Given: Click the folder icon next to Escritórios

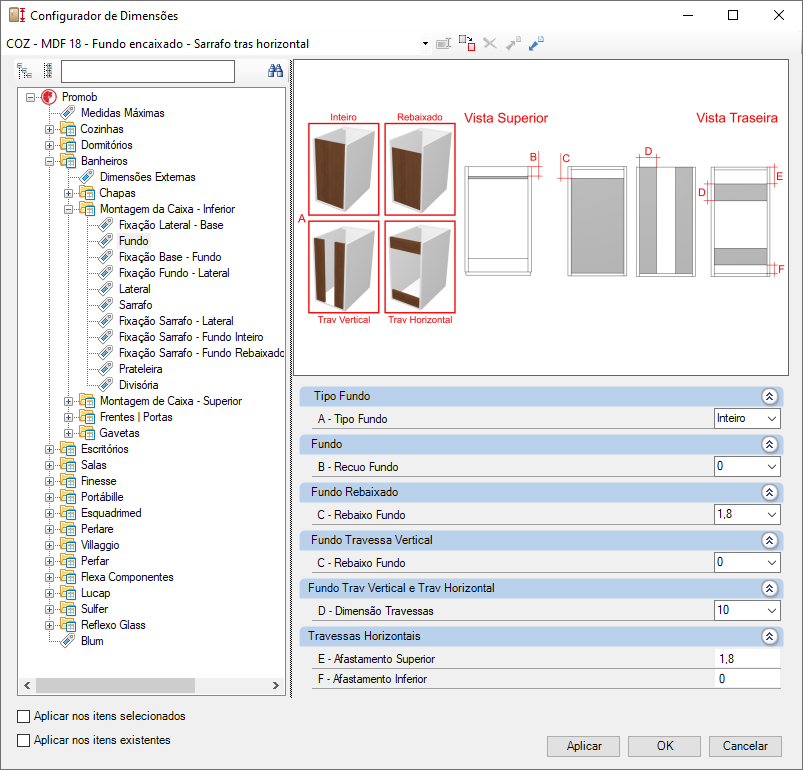Looking at the screenshot, I should 68,449.
